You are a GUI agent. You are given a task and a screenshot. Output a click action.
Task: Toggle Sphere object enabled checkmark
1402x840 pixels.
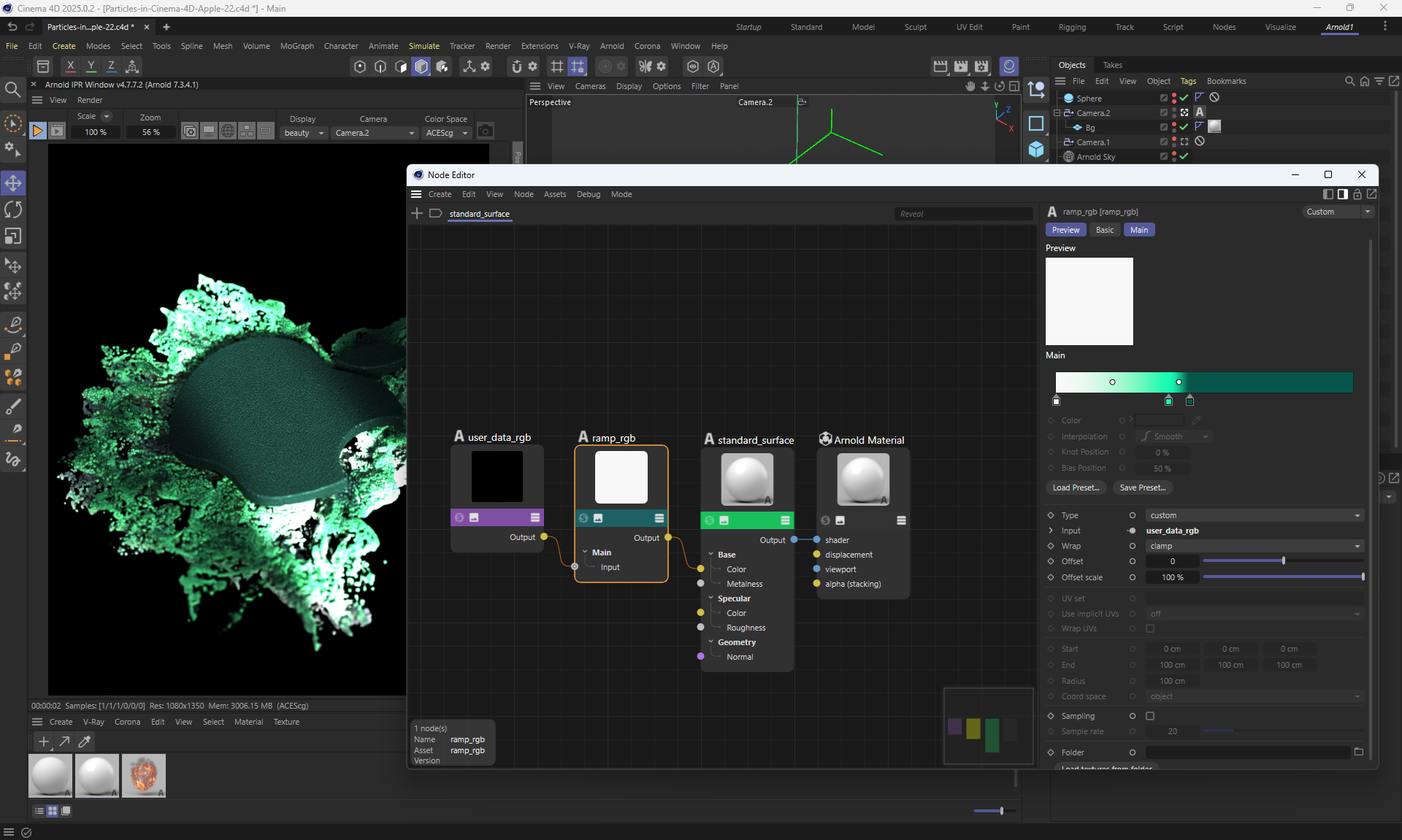[x=1184, y=98]
